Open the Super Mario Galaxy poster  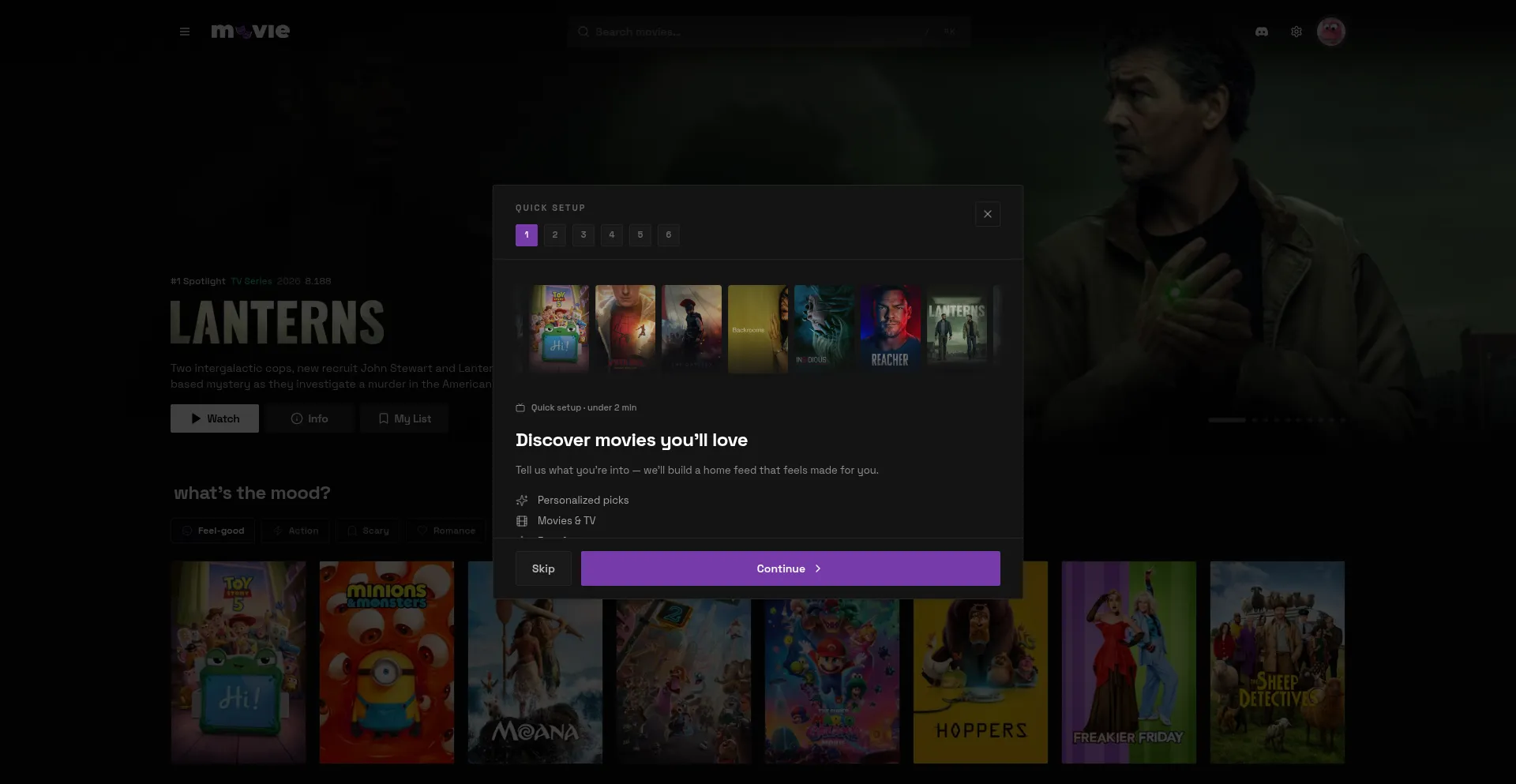click(x=832, y=681)
